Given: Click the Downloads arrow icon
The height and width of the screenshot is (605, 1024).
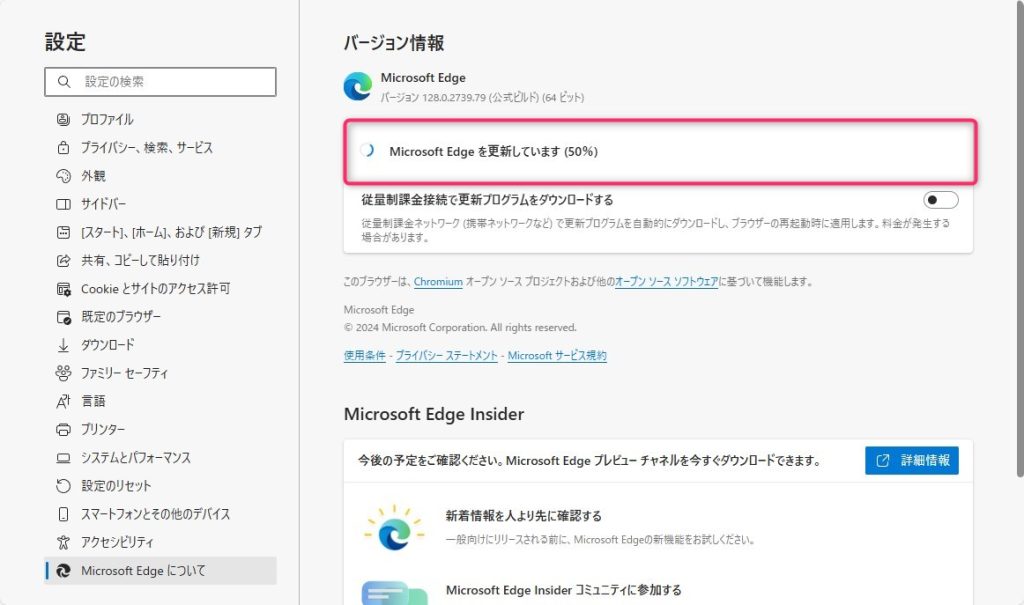Looking at the screenshot, I should click(x=63, y=345).
